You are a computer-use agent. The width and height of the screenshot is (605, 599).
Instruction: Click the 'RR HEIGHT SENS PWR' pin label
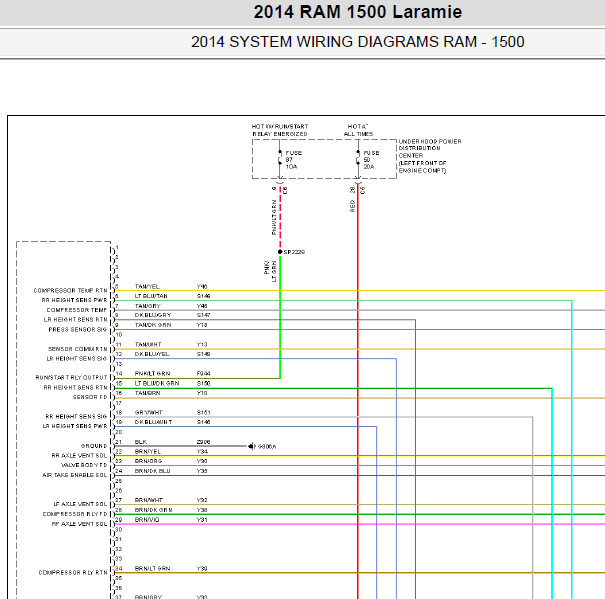click(x=74, y=300)
